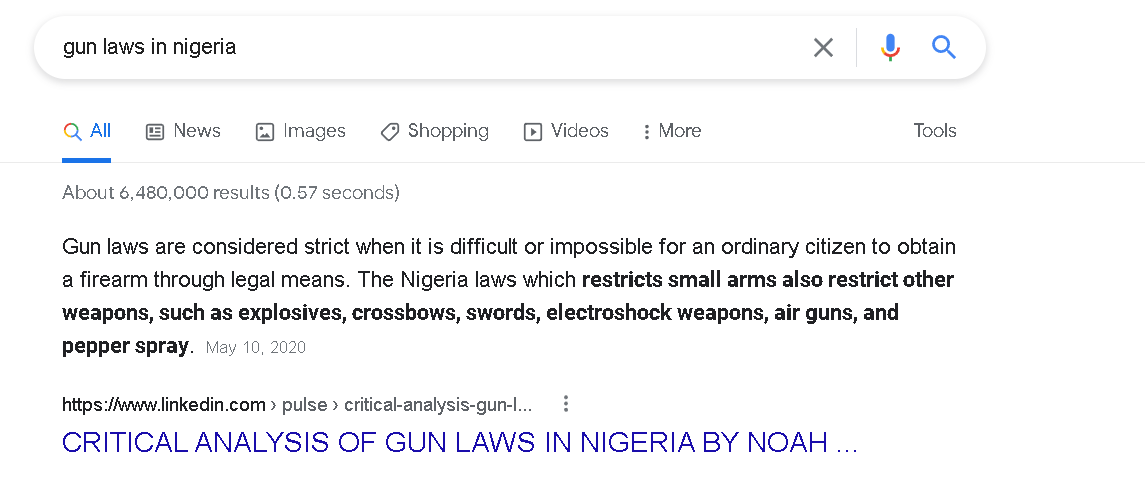Expand the More search categories menu
The image size is (1145, 484).
(672, 131)
